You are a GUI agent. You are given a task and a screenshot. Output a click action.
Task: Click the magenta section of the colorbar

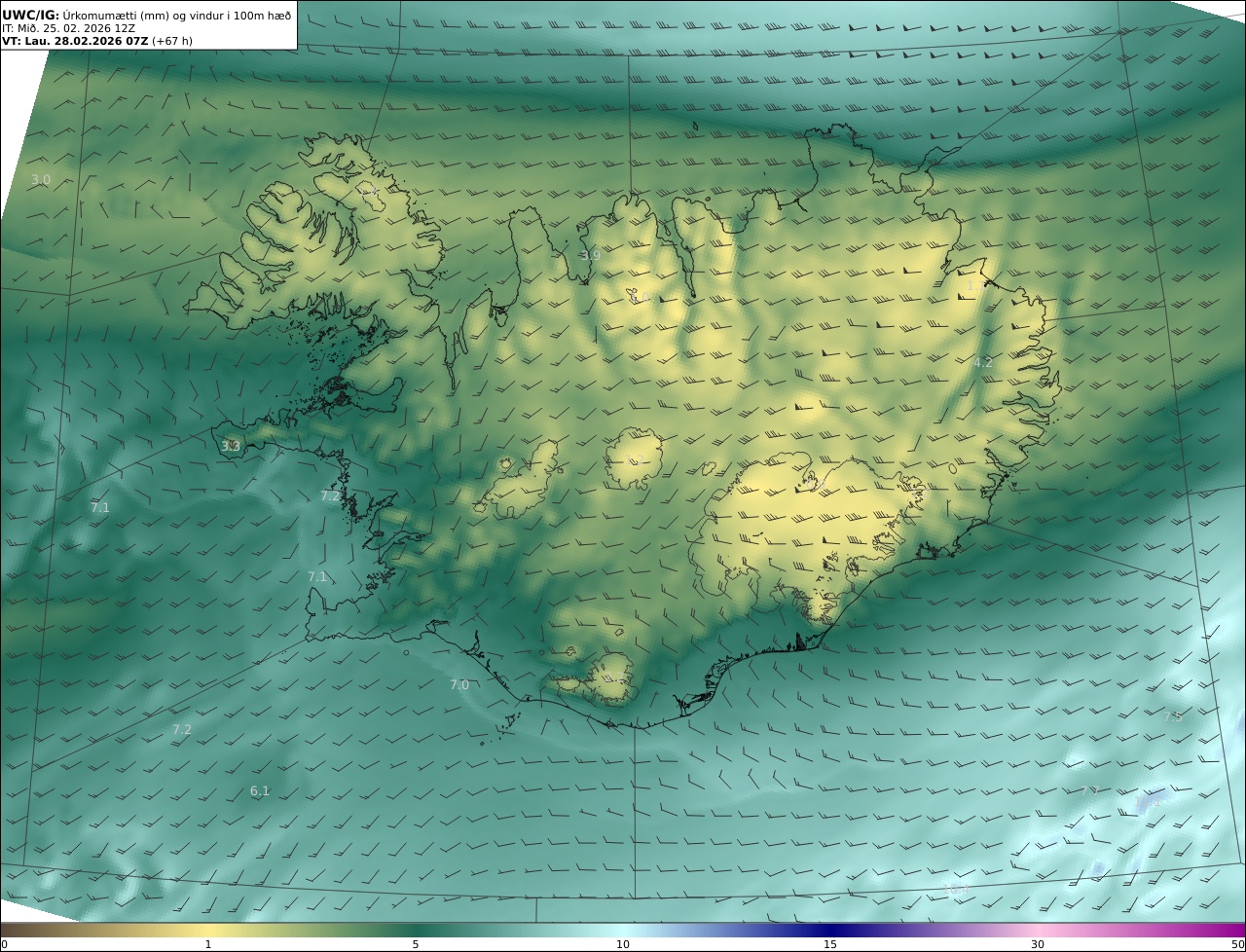(x=1207, y=930)
